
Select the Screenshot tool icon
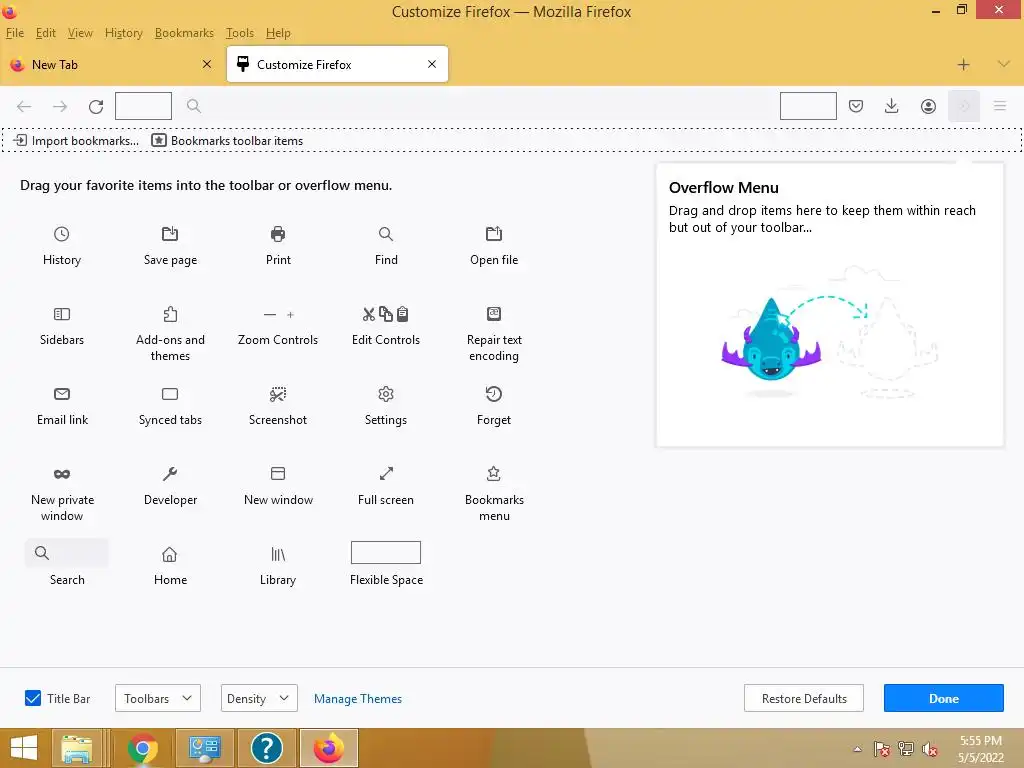[278, 394]
